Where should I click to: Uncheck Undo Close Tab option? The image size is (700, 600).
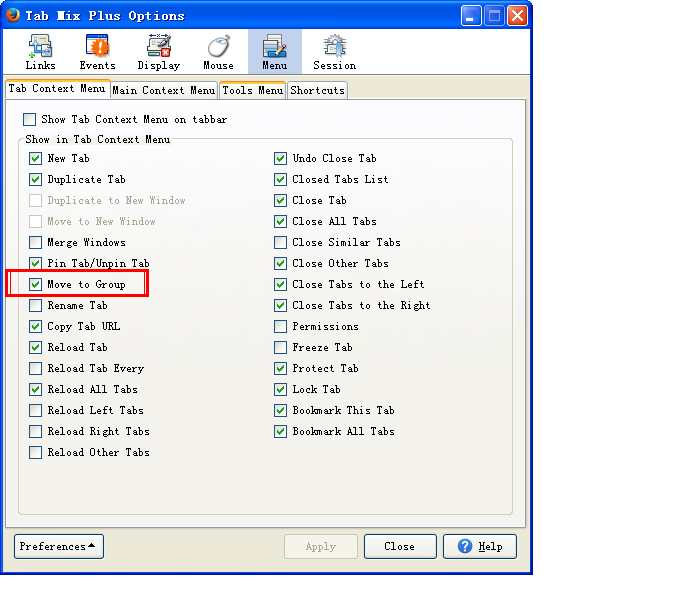coord(280,158)
